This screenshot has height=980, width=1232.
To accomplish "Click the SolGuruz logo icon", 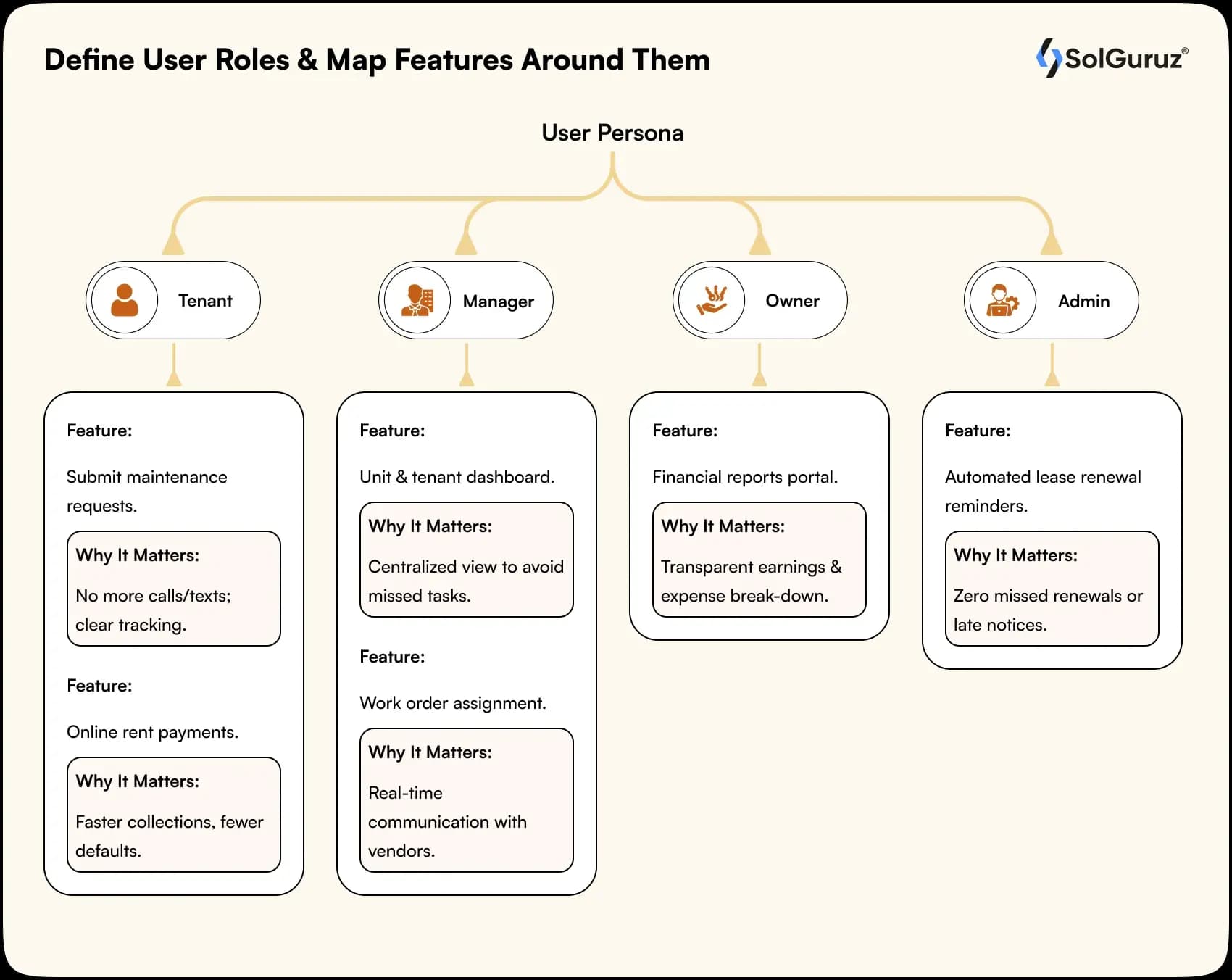I will pyautogui.click(x=1049, y=59).
